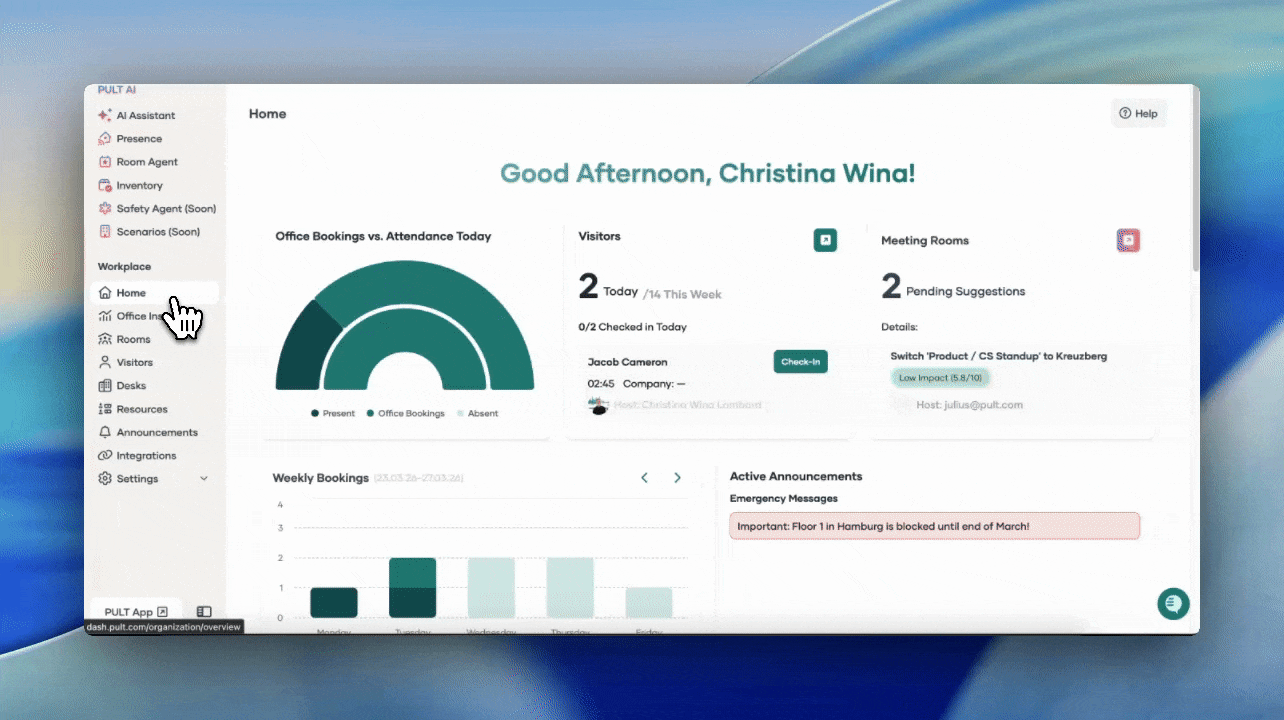This screenshot has width=1284, height=720.
Task: Open the Floor 1 Hamburg emergency message
Action: (934, 526)
